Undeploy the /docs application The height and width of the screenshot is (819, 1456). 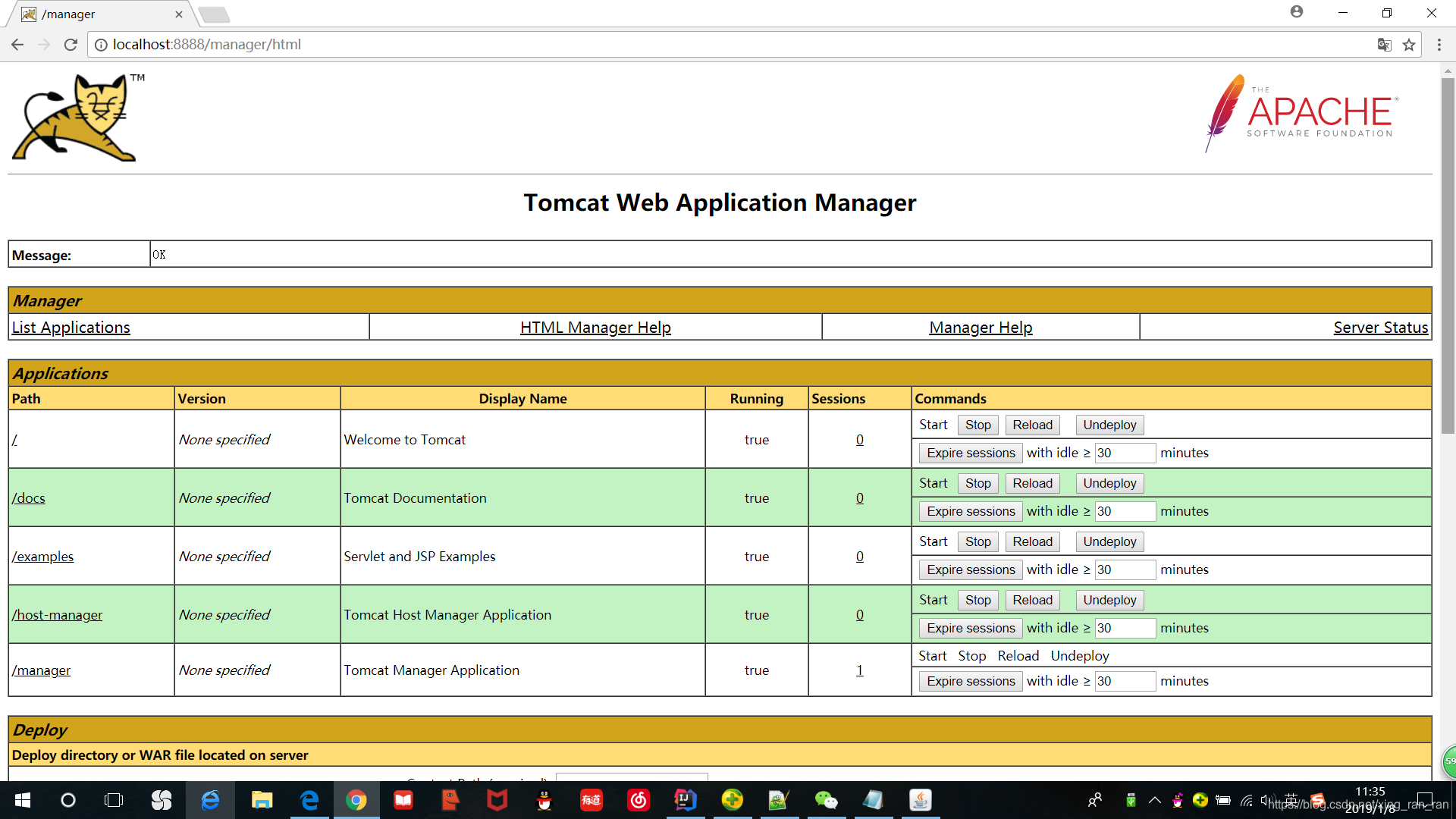(1109, 484)
